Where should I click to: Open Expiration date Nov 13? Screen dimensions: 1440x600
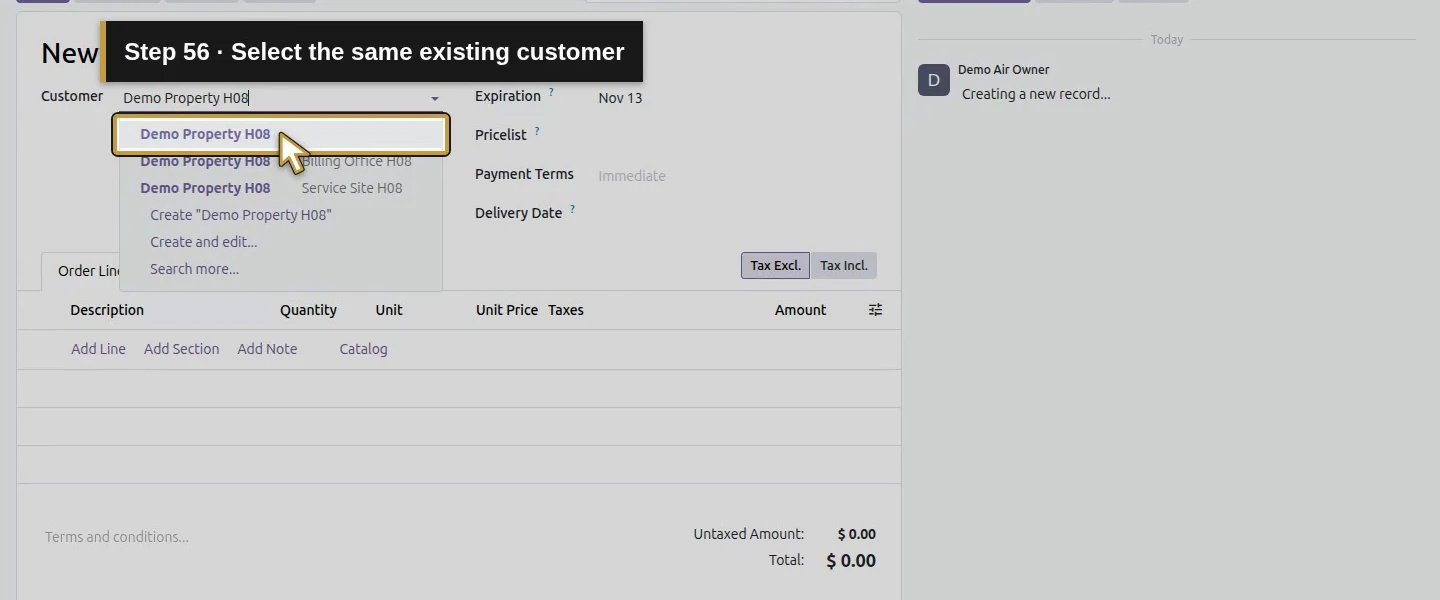[620, 98]
